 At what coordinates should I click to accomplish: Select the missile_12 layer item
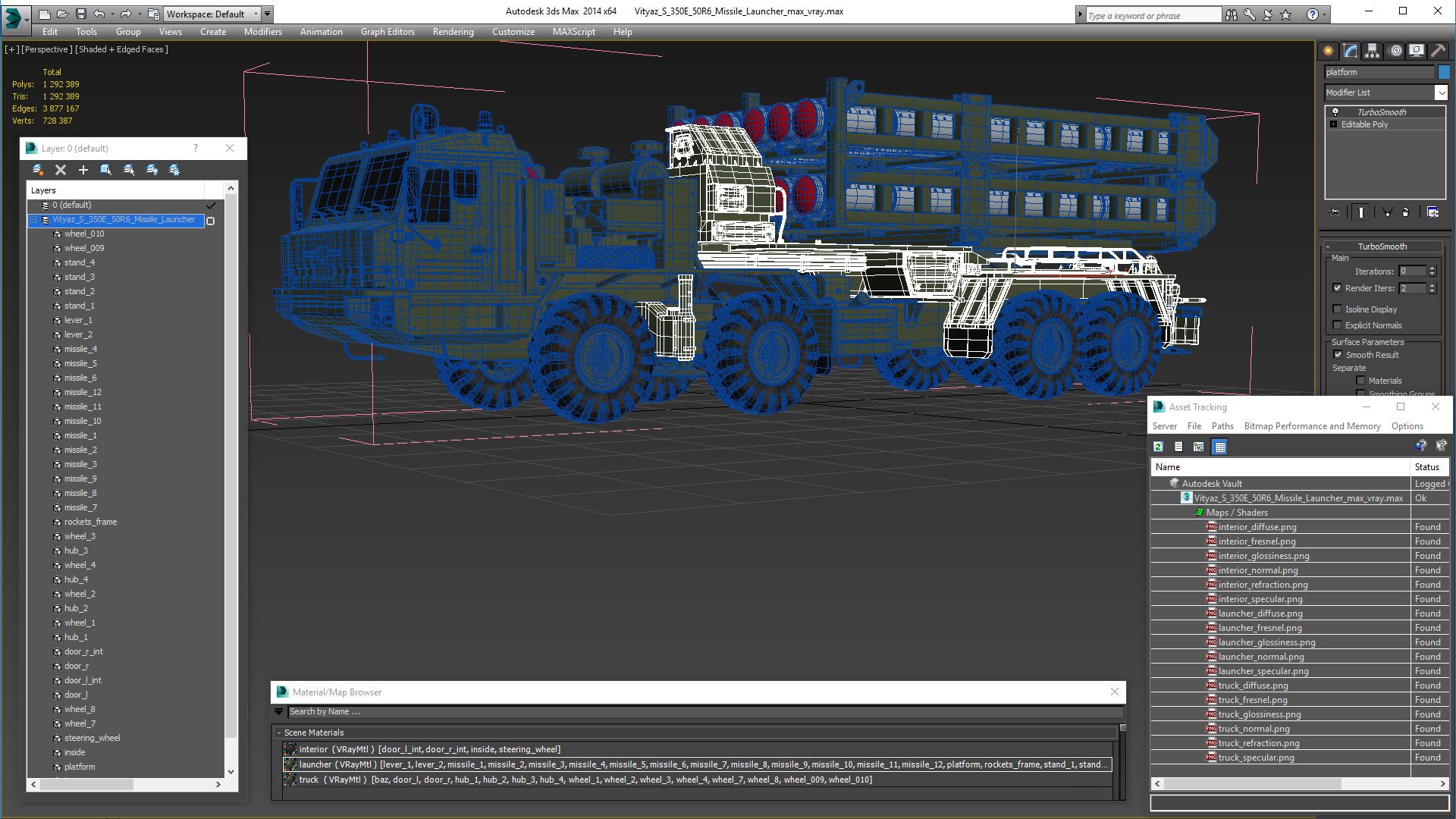coord(83,392)
